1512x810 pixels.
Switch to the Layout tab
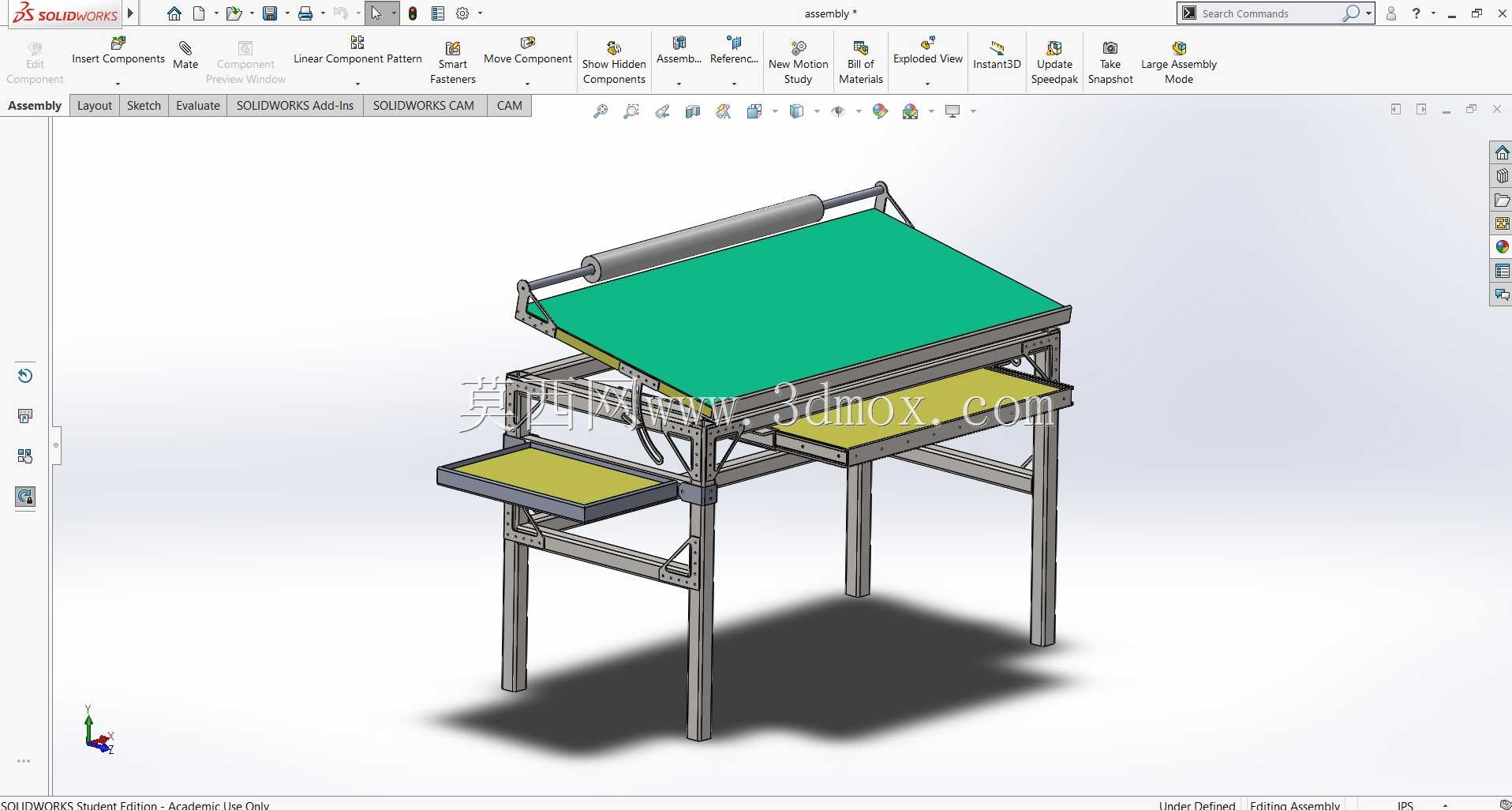coord(95,106)
